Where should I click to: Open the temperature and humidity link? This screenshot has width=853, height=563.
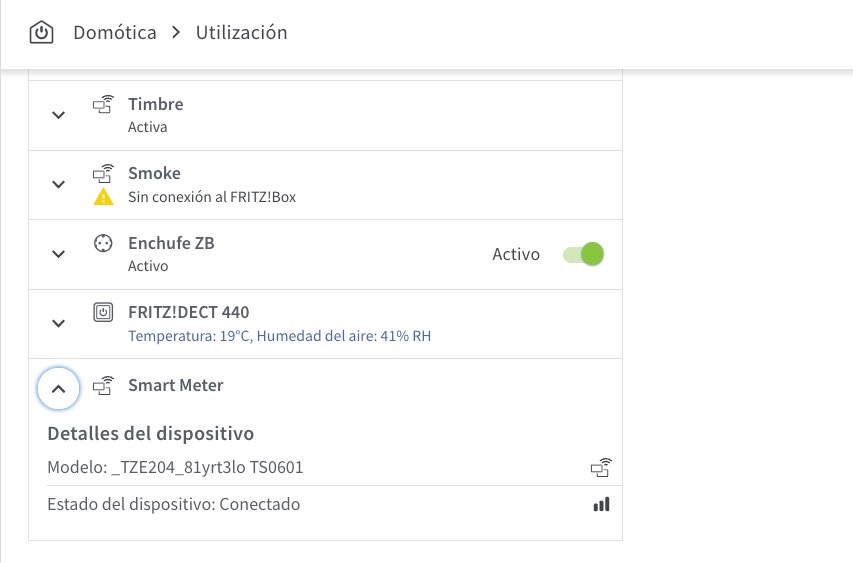280,336
